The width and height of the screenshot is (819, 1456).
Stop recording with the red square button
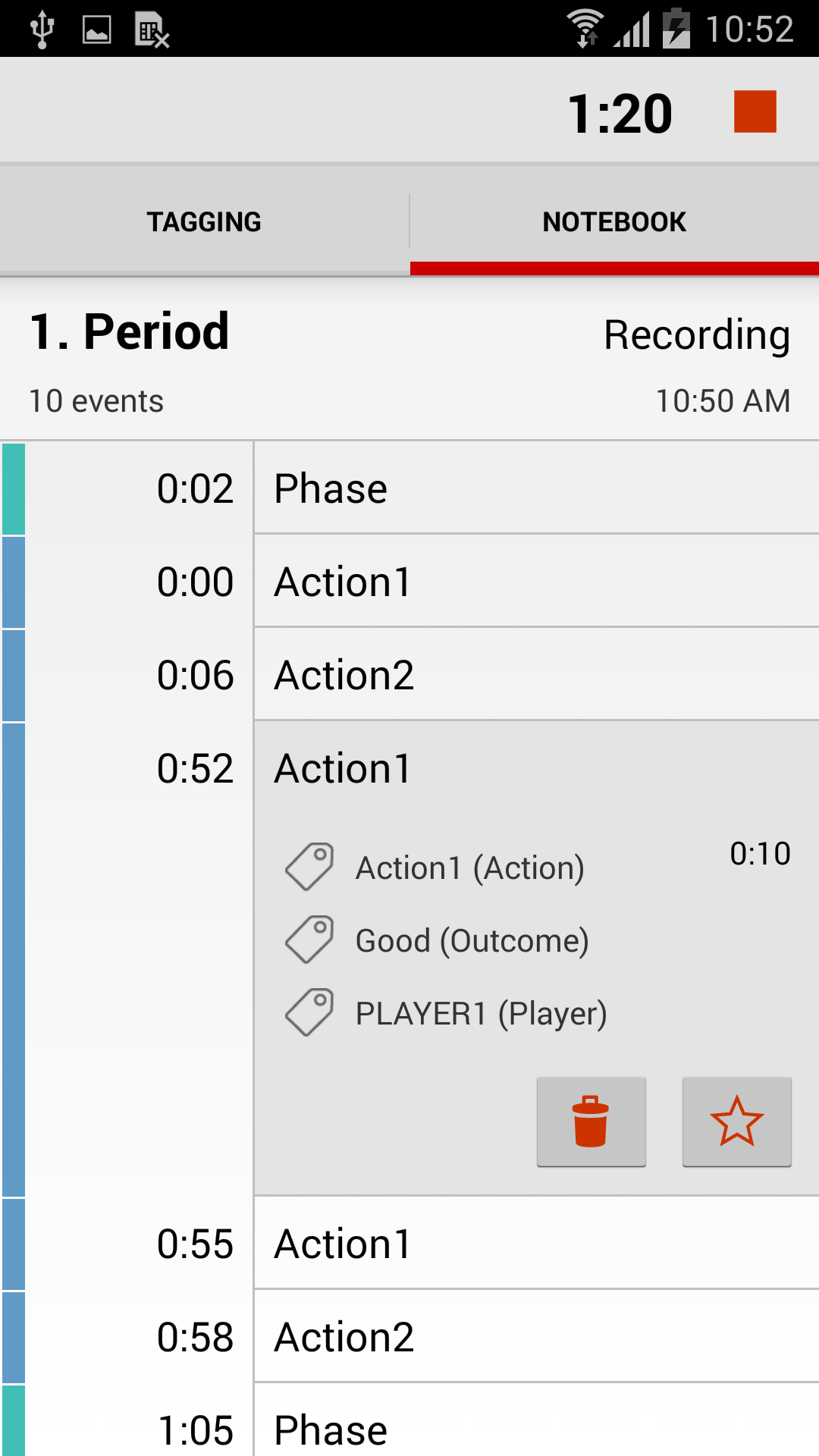[x=755, y=111]
